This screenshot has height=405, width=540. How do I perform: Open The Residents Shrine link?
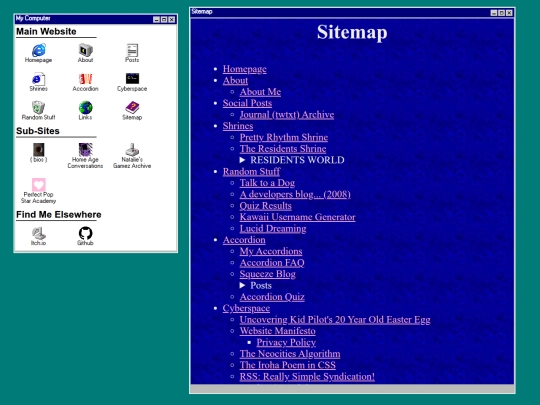283,148
